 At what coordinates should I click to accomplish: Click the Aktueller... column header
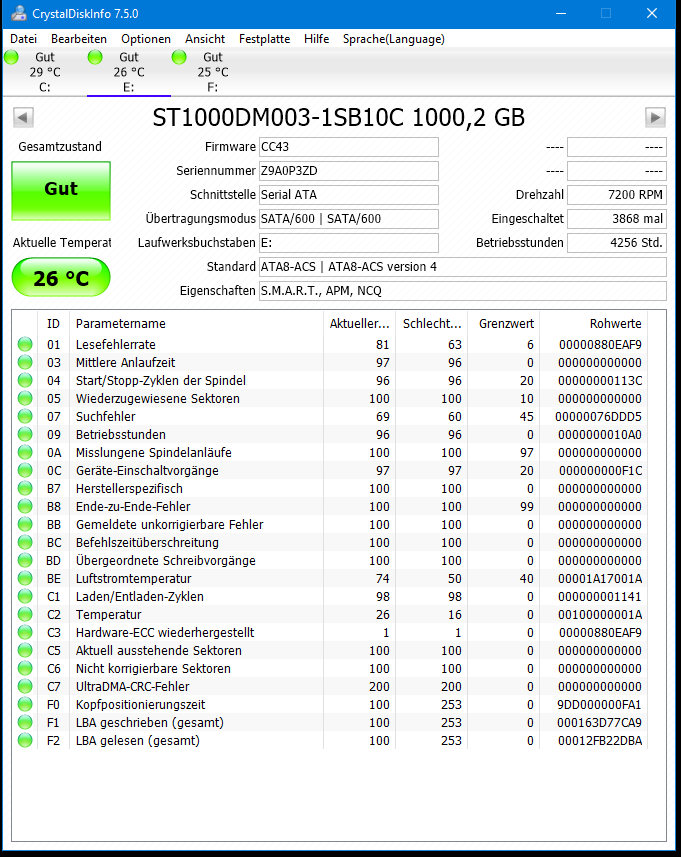click(360, 324)
